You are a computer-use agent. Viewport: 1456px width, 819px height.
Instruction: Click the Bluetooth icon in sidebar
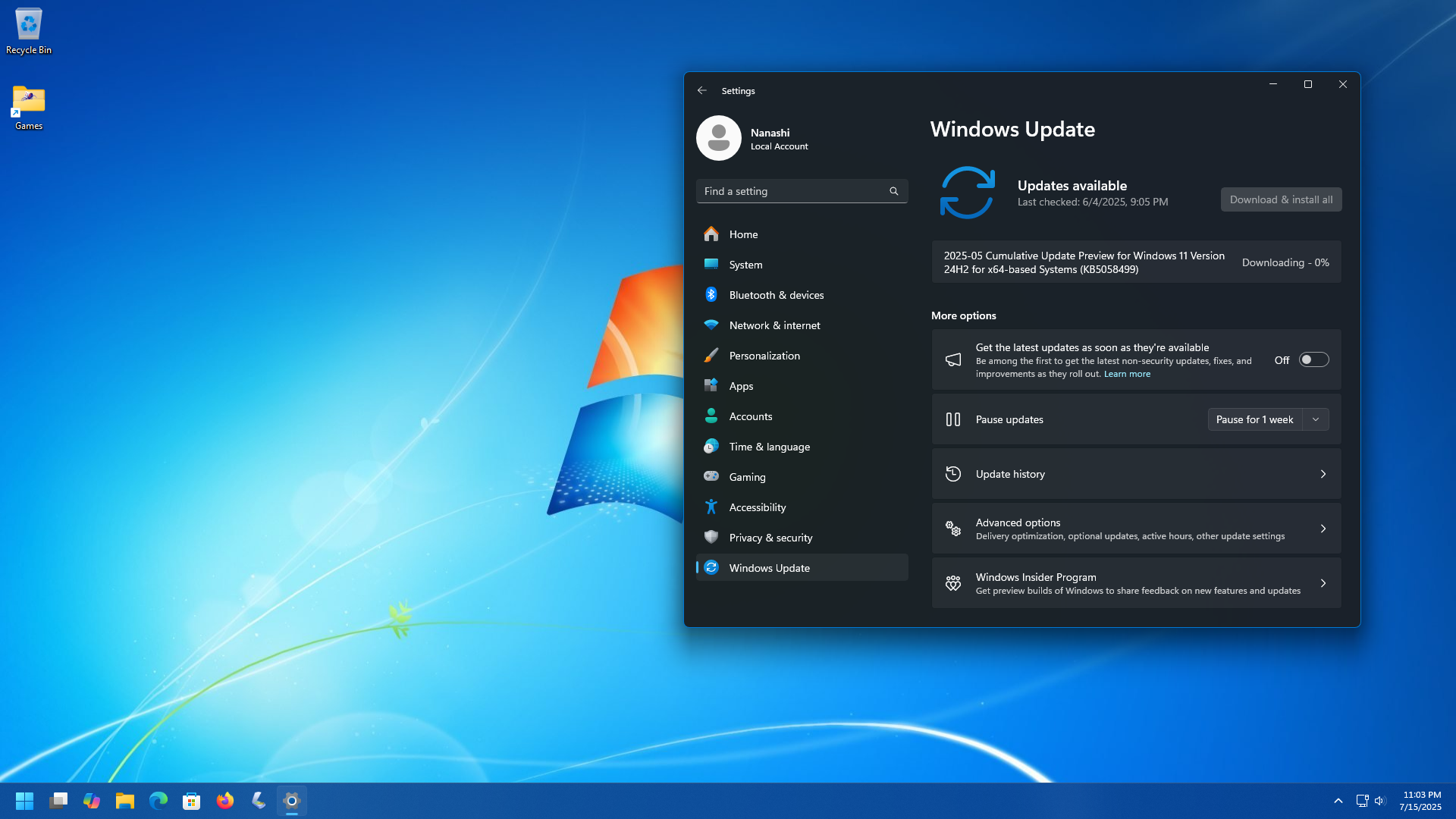(711, 295)
